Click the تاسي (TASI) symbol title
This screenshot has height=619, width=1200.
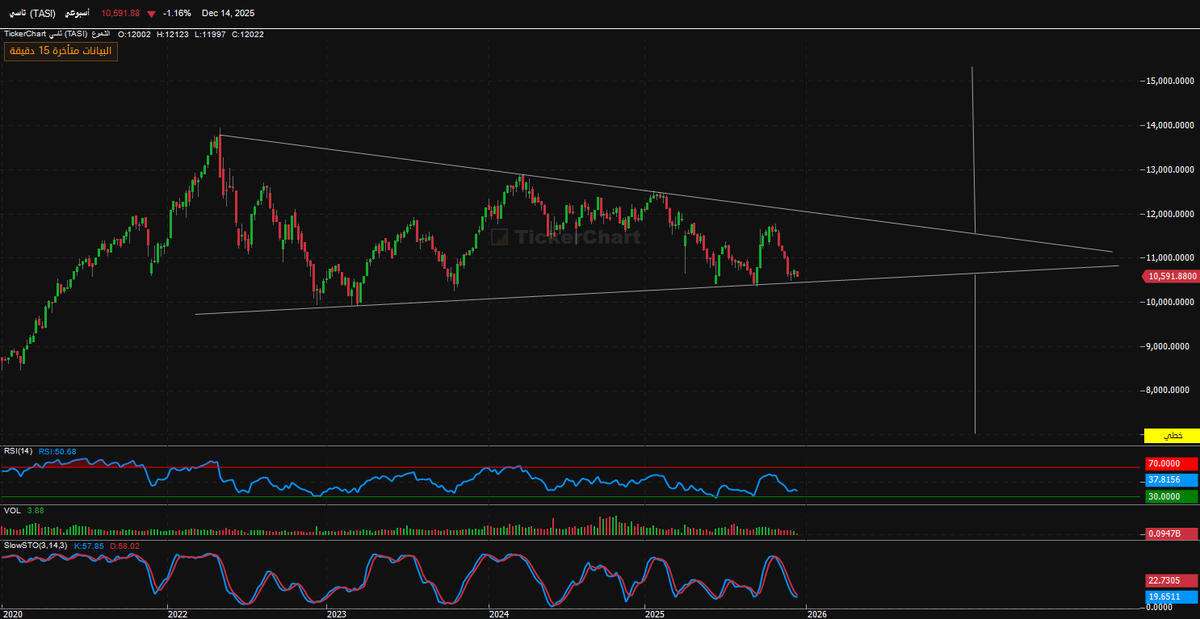[34, 13]
